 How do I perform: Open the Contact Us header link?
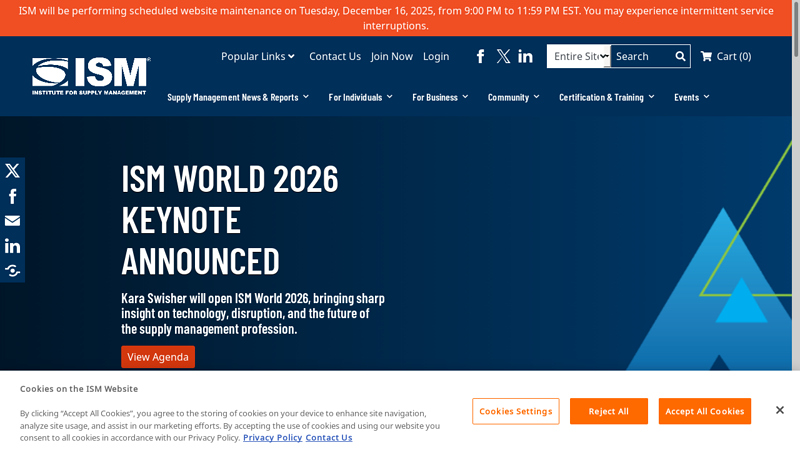[x=335, y=56]
